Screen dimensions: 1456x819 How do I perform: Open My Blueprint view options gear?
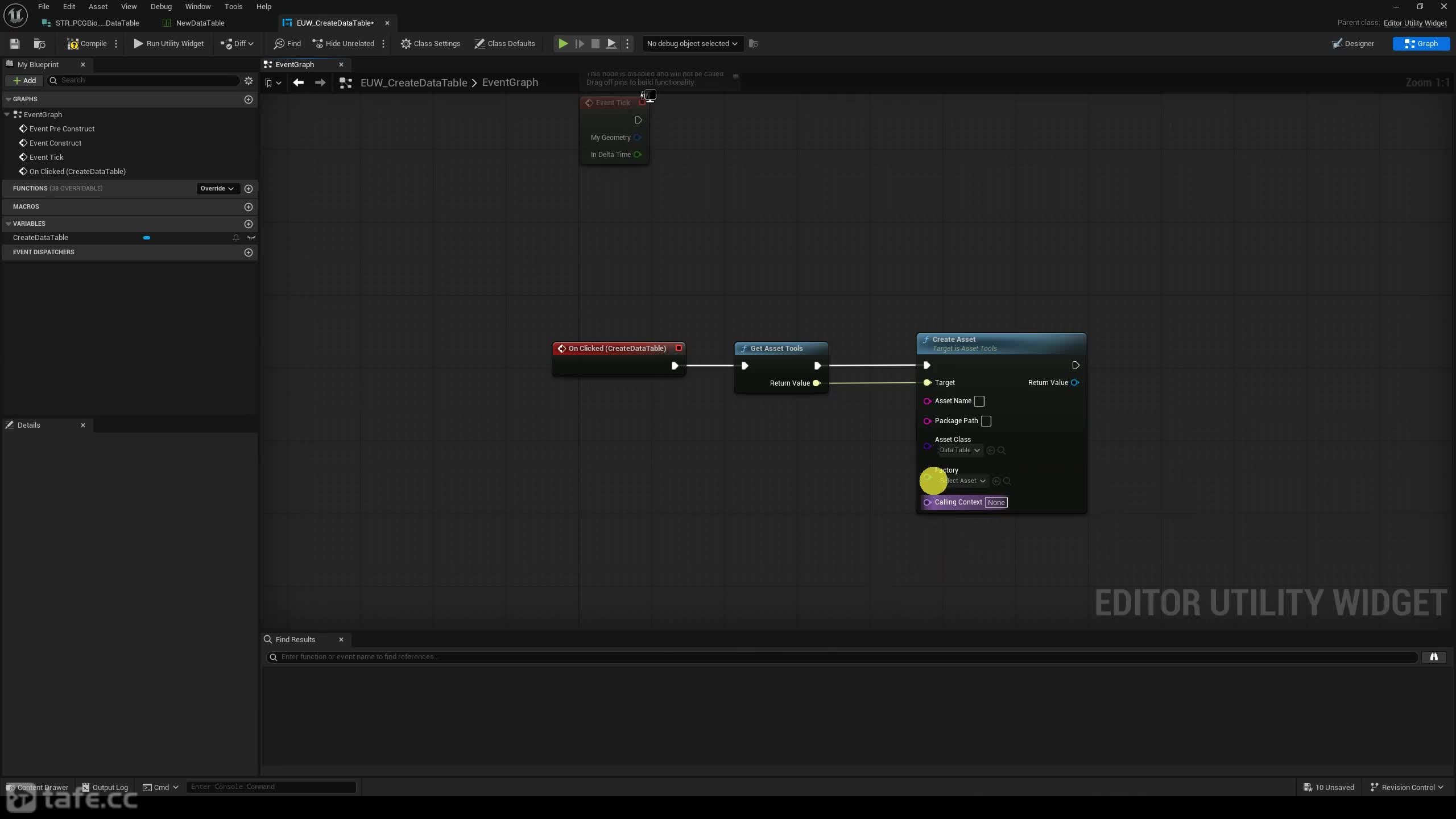click(x=249, y=81)
